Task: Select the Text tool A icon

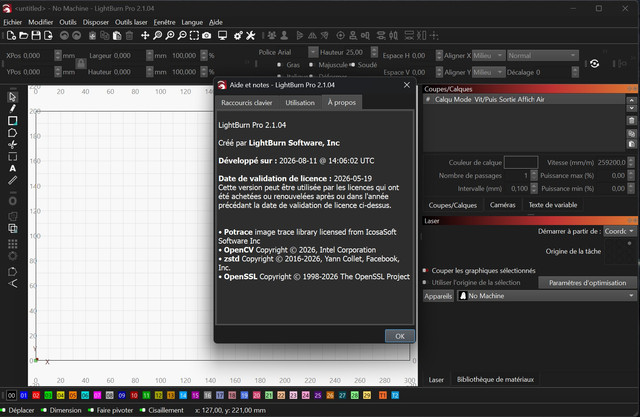Action: click(x=13, y=169)
